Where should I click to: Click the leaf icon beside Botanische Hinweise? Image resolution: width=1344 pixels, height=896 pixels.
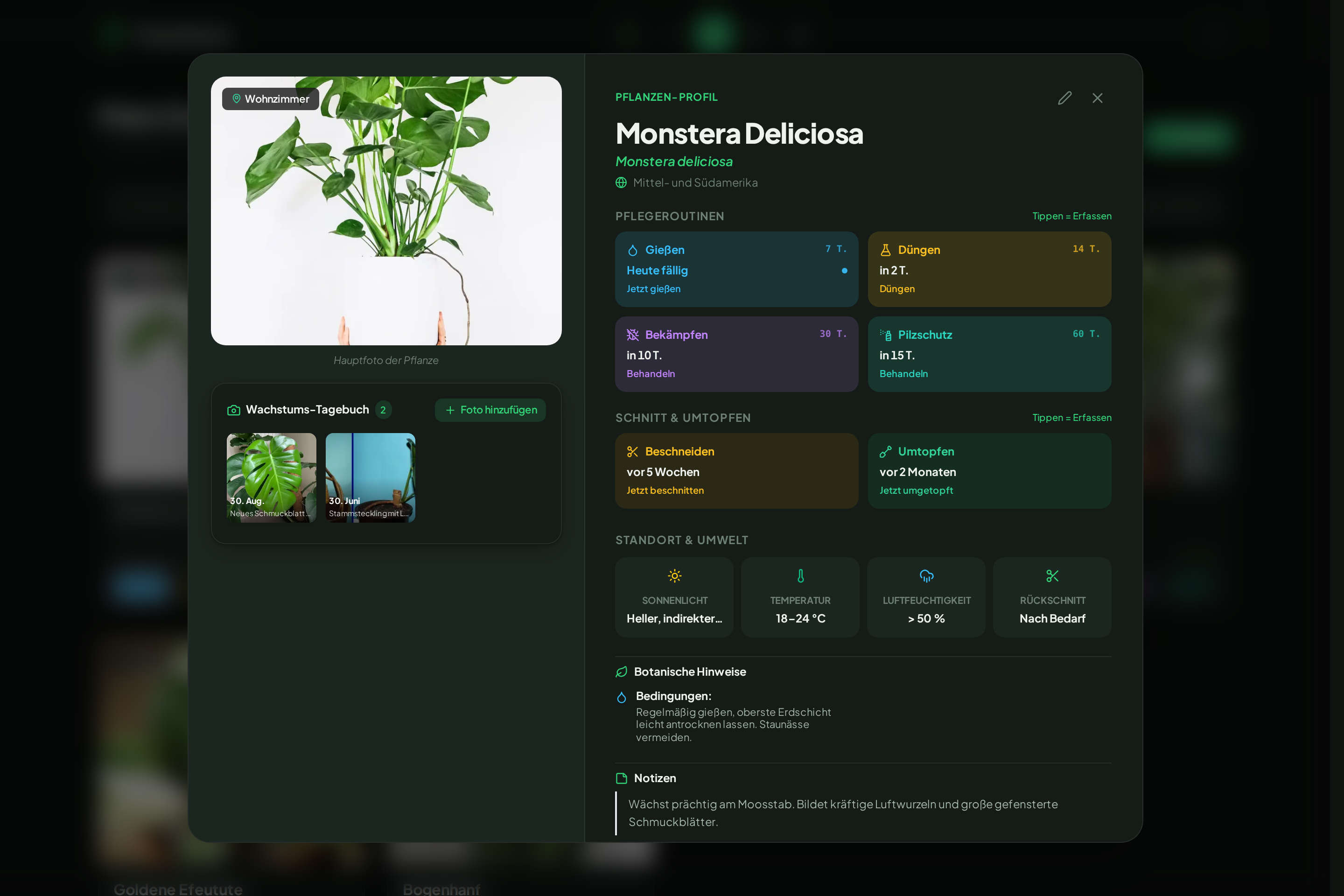click(621, 672)
